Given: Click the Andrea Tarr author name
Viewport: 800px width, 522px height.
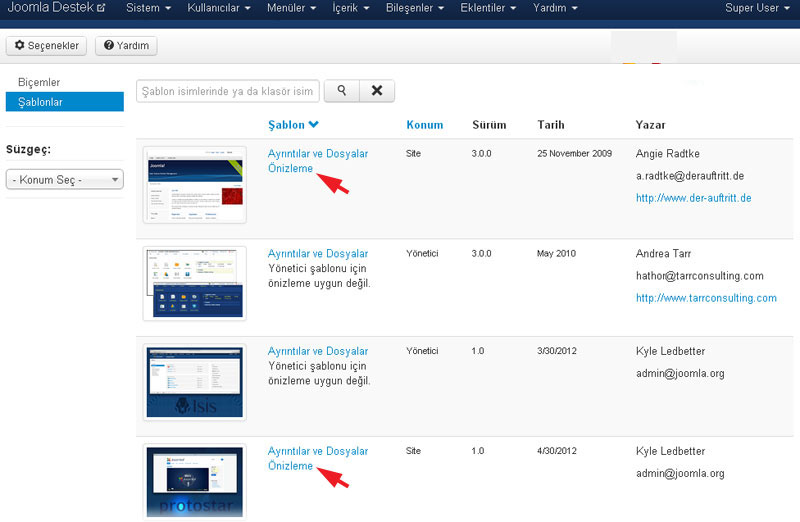Looking at the screenshot, I should click(x=663, y=254).
